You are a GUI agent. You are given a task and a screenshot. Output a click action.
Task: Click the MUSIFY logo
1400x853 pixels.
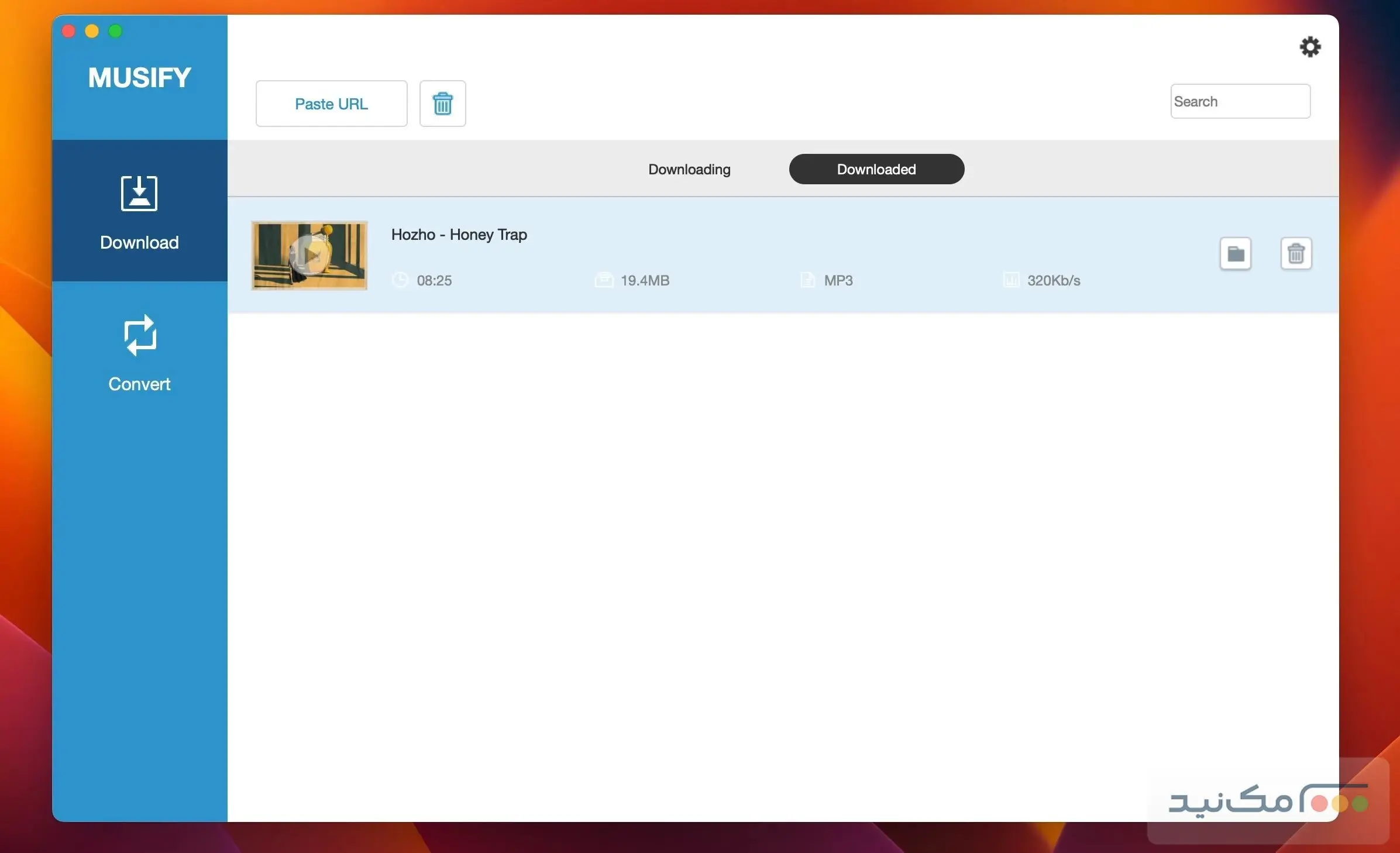[x=139, y=78]
